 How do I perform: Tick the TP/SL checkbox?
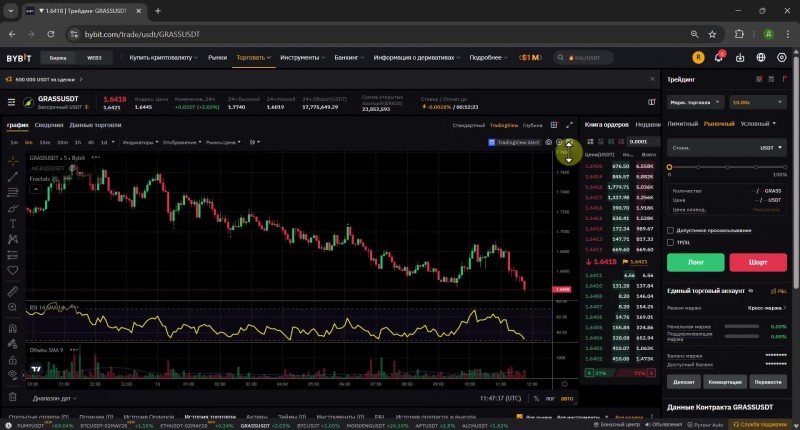pyautogui.click(x=671, y=242)
